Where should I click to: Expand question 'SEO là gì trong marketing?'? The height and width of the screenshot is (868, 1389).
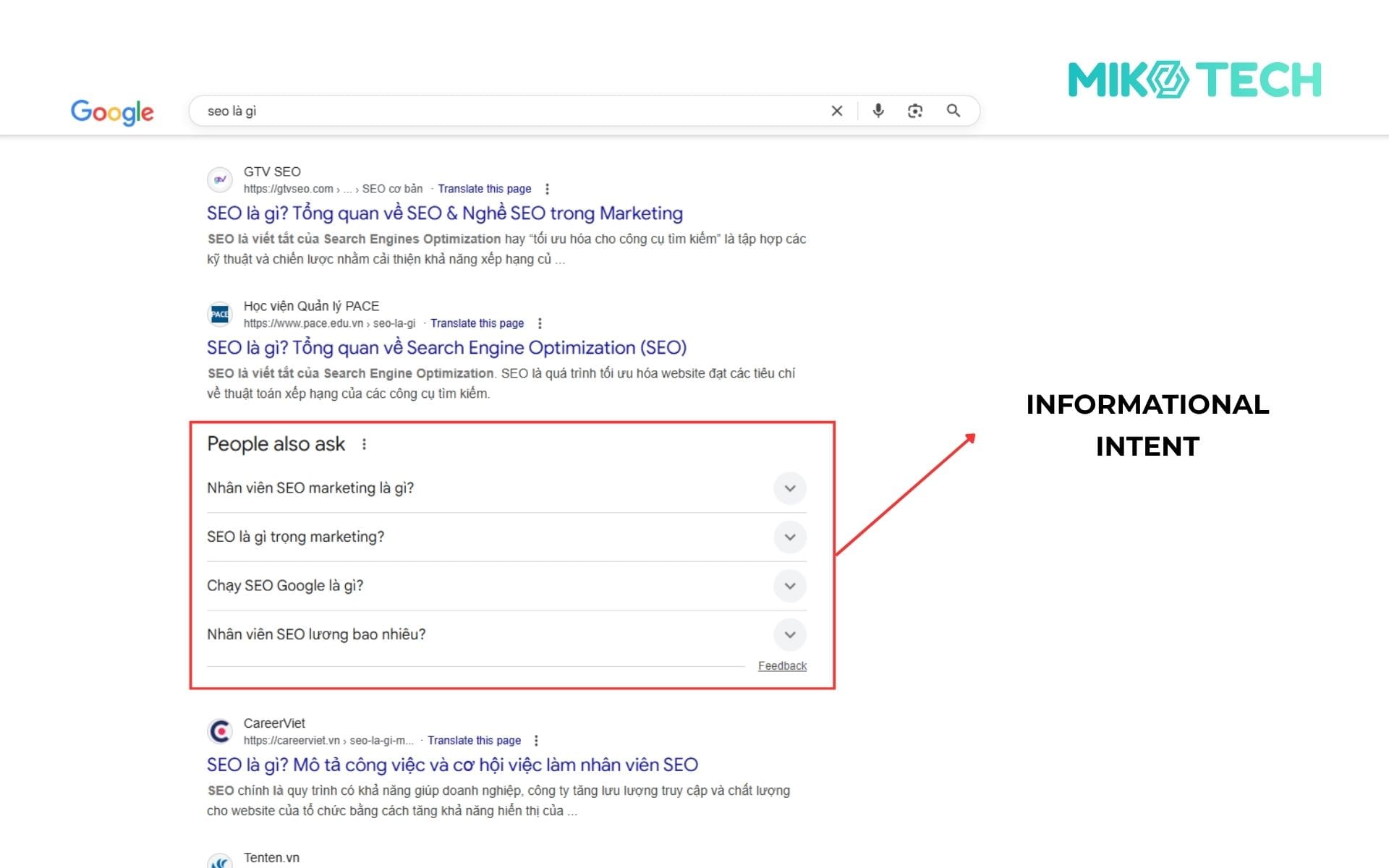pos(789,537)
